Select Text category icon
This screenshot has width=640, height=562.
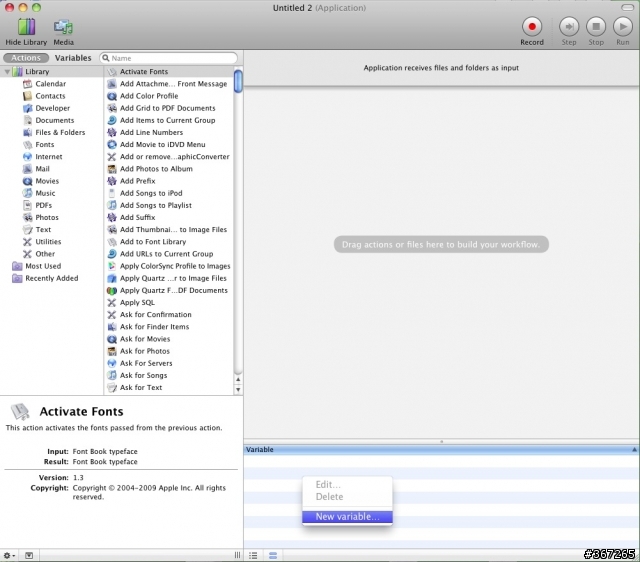point(27,230)
